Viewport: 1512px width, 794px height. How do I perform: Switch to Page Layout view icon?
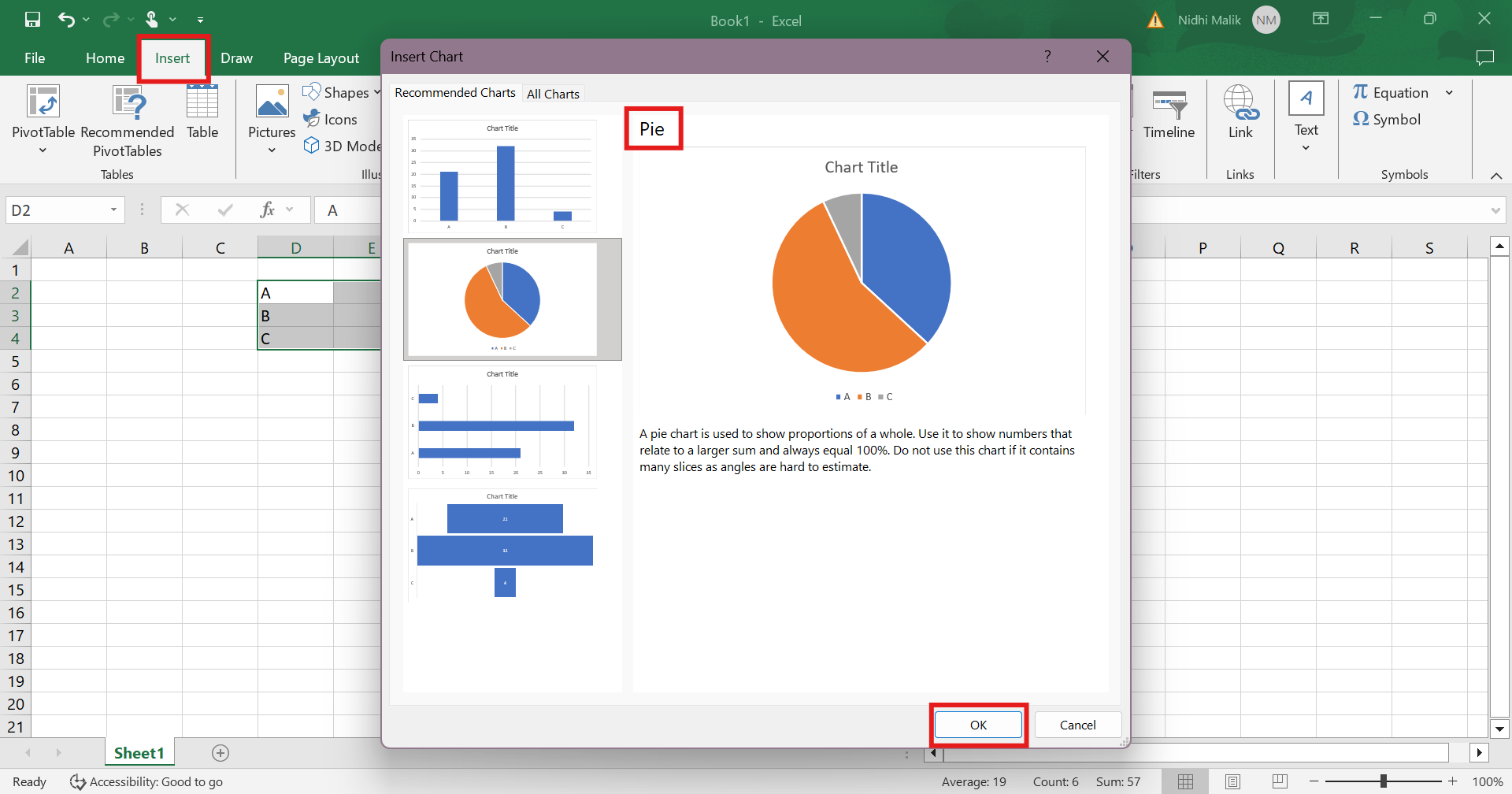click(x=1232, y=782)
